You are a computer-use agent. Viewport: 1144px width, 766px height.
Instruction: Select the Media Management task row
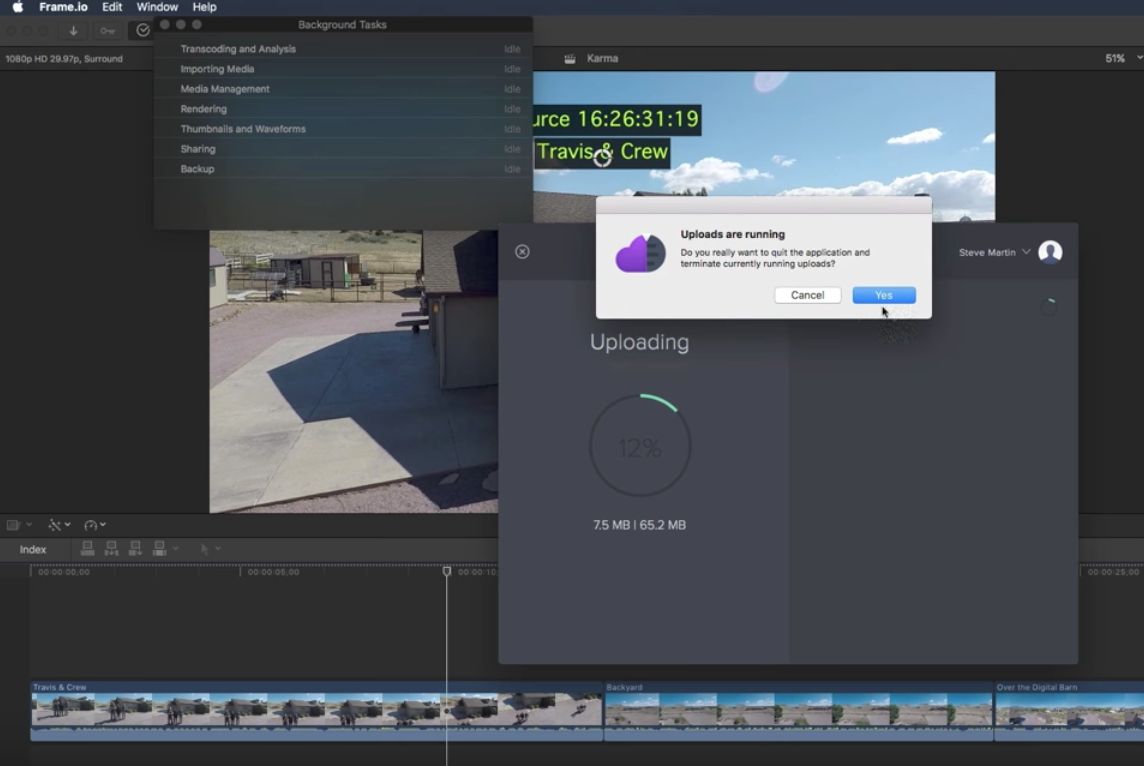click(343, 89)
